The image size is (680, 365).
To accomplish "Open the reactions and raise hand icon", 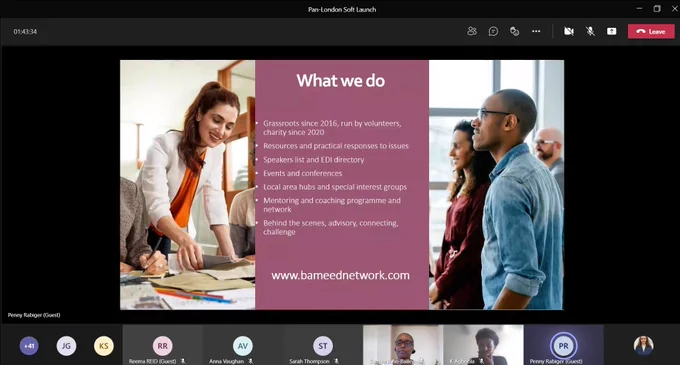I will click(514, 31).
